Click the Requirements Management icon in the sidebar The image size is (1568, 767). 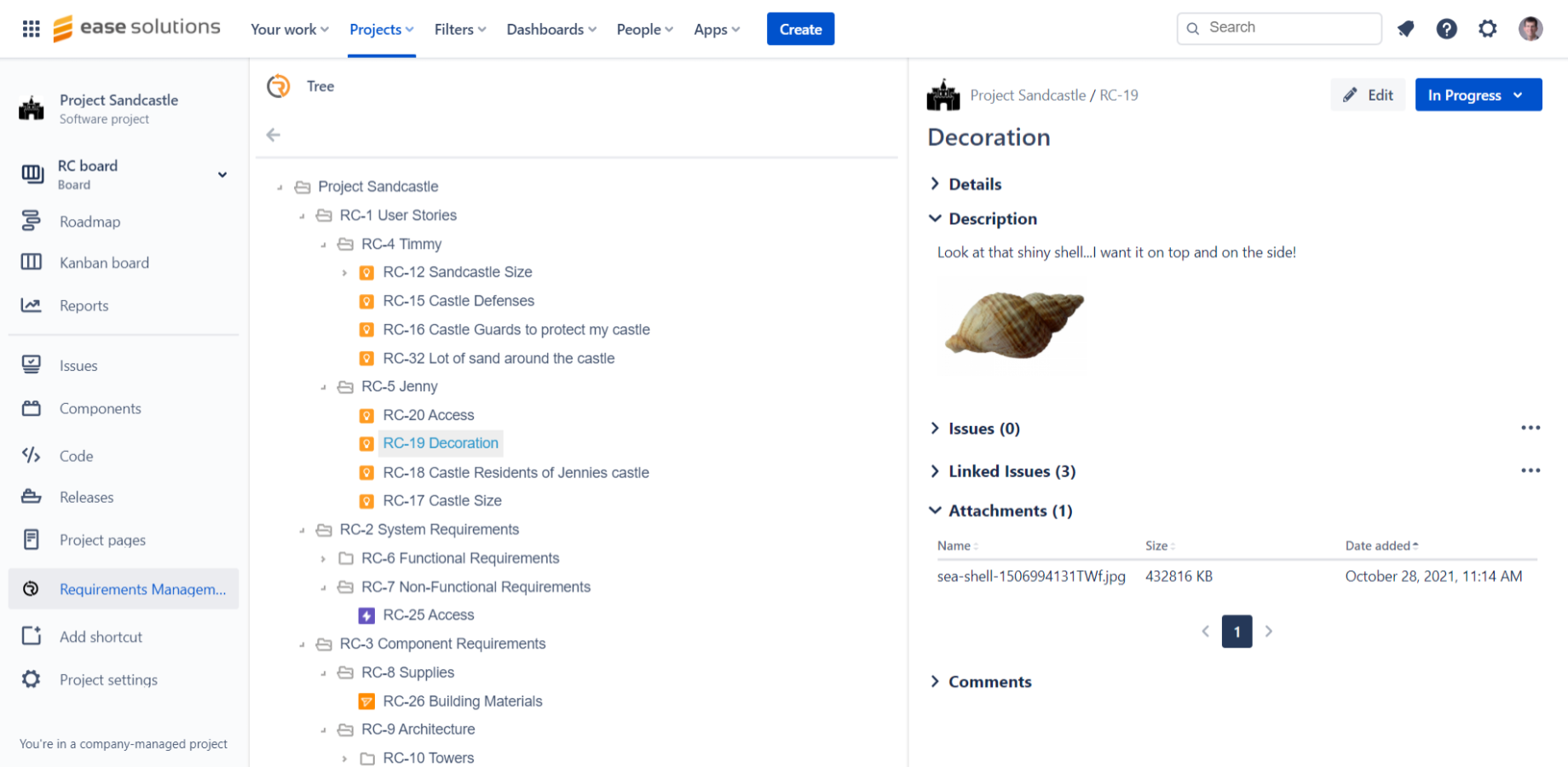click(32, 589)
